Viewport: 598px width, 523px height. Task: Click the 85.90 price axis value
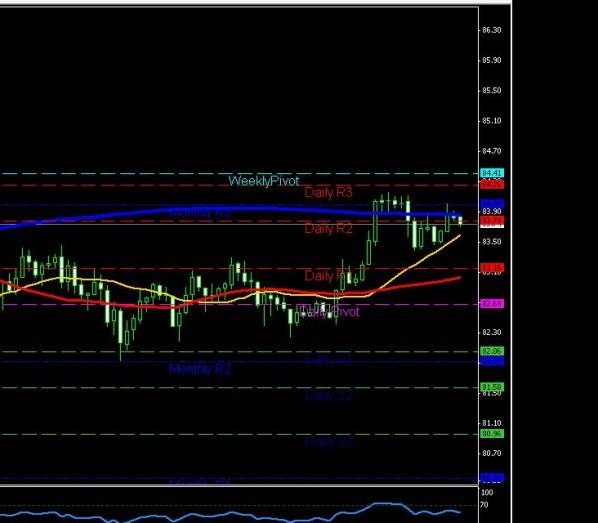[x=492, y=60]
